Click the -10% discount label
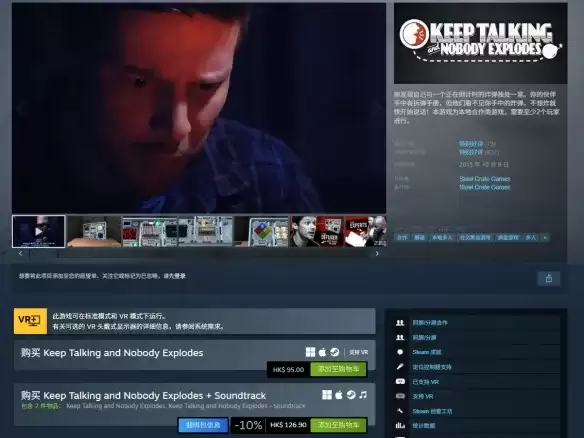This screenshot has height=438, width=584. [x=248, y=425]
